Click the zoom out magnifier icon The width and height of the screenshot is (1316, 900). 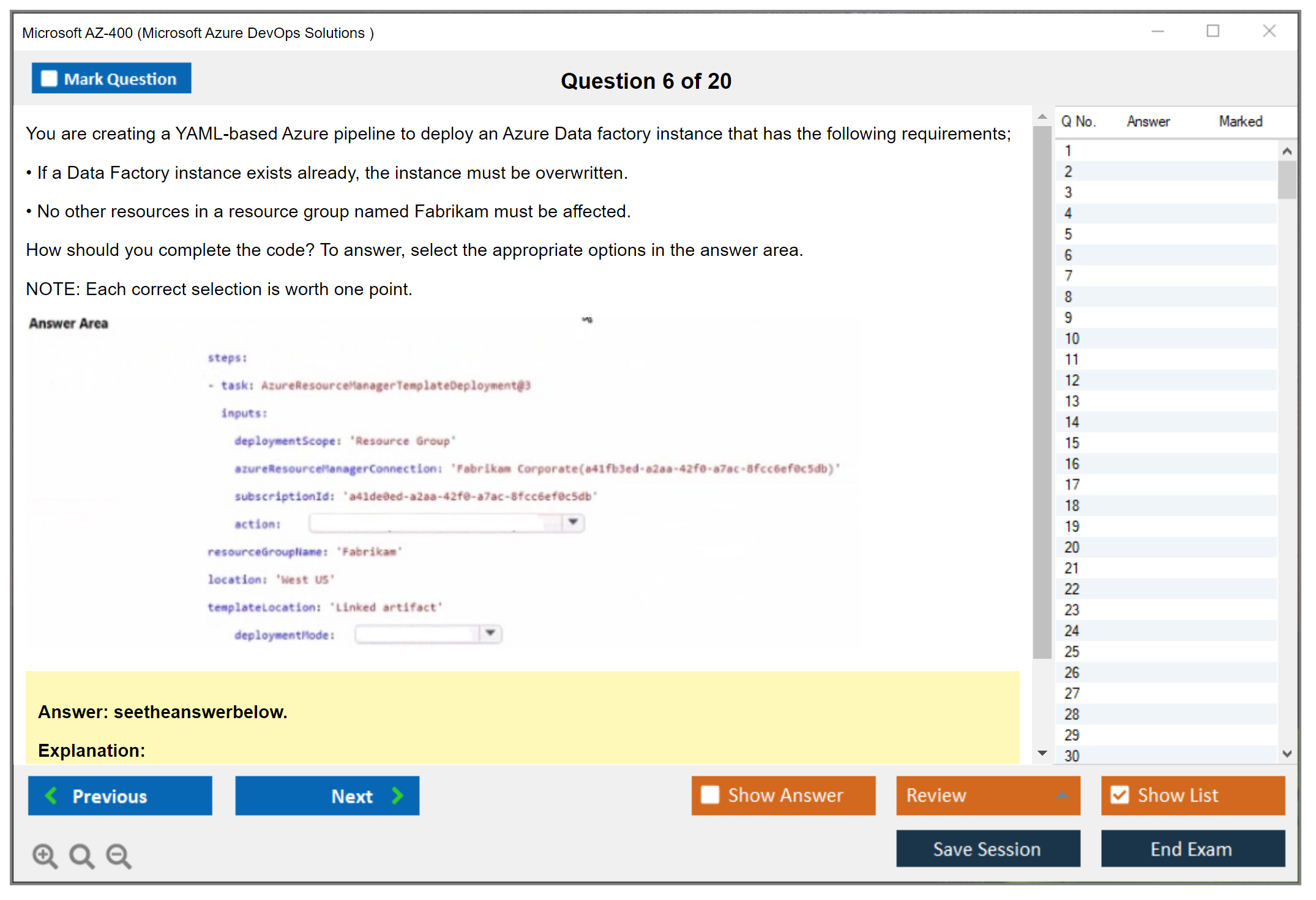(118, 855)
